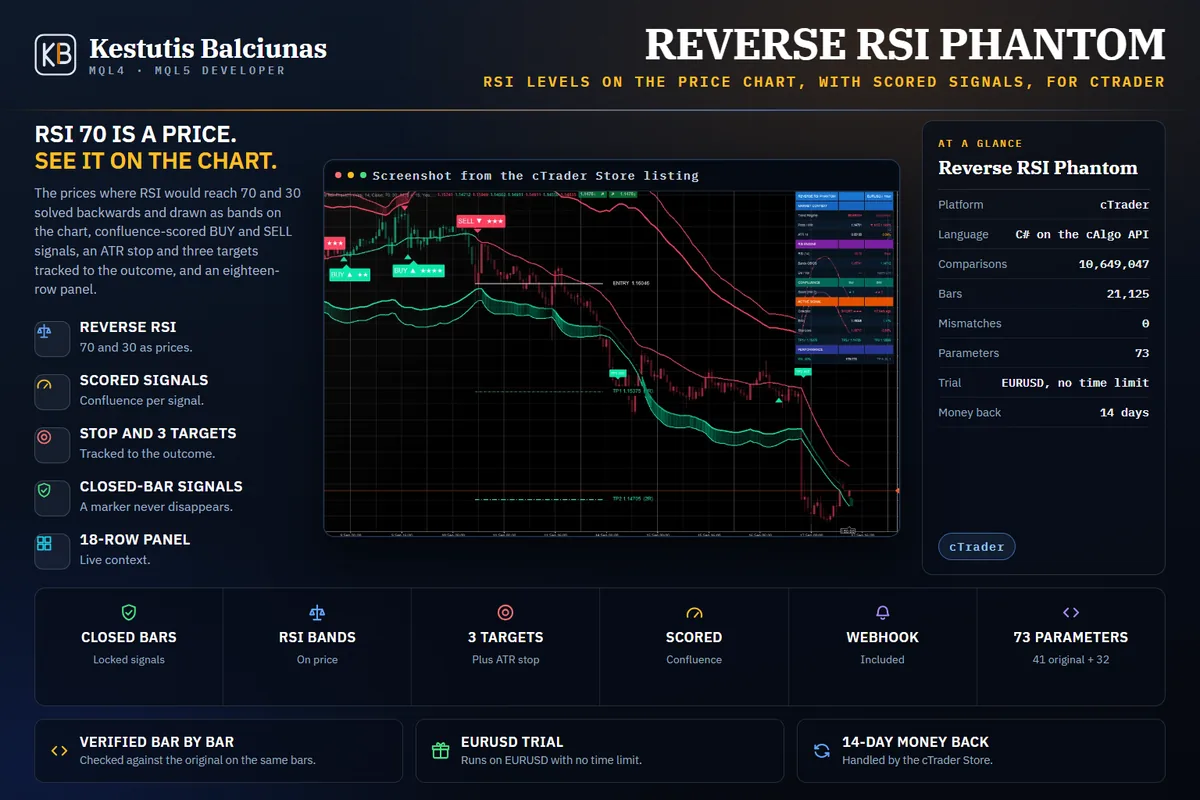Click the cTrader pill tag
Viewport: 1200px width, 800px height.
pos(977,547)
